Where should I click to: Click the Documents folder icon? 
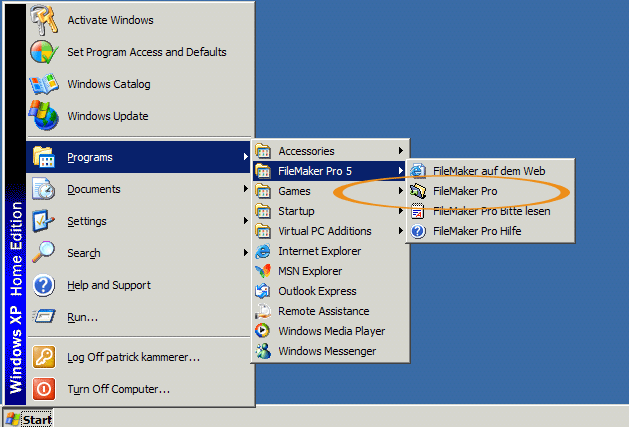click(44, 189)
